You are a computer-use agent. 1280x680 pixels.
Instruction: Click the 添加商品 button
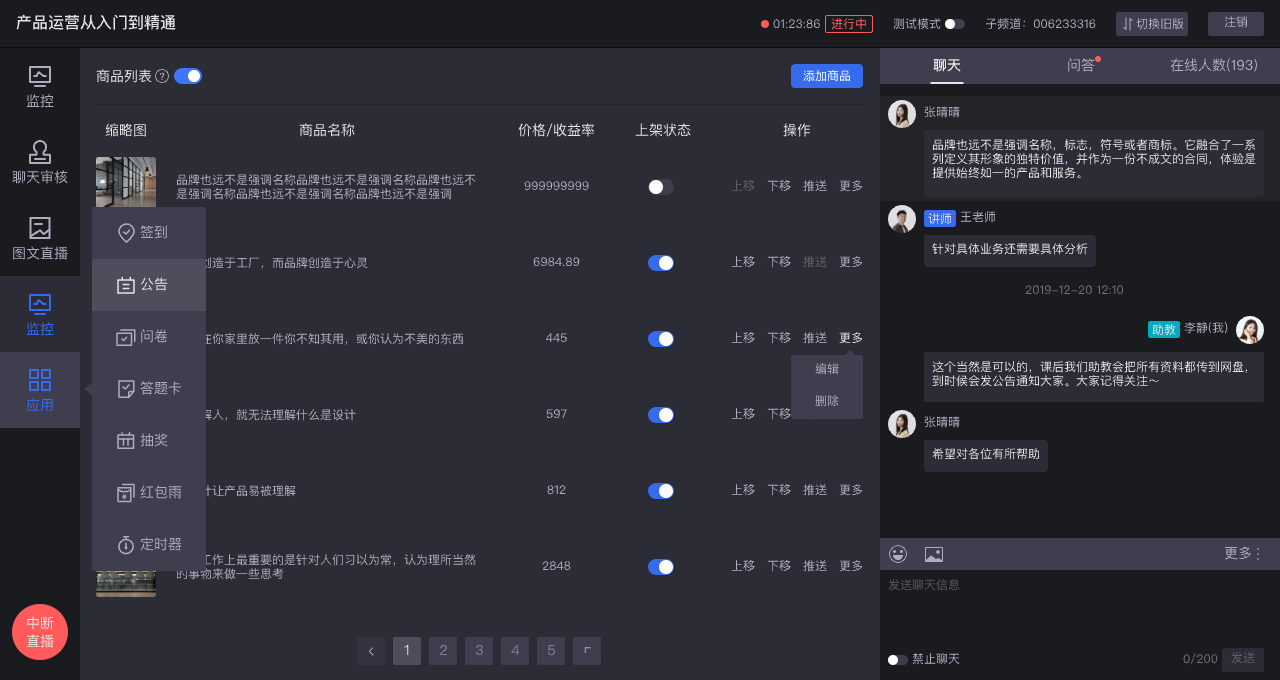click(x=827, y=76)
